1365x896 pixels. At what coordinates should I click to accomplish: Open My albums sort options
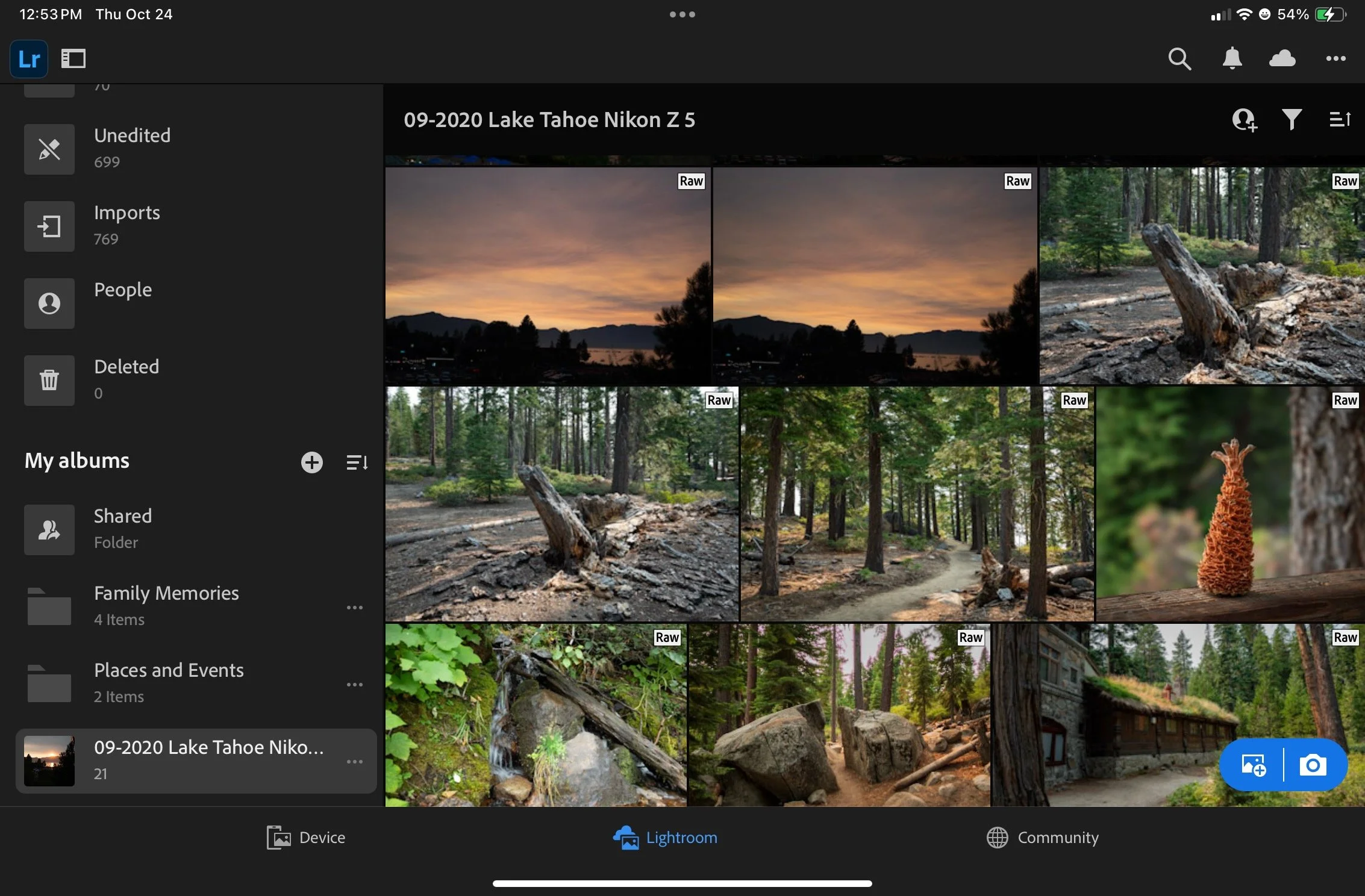[357, 462]
